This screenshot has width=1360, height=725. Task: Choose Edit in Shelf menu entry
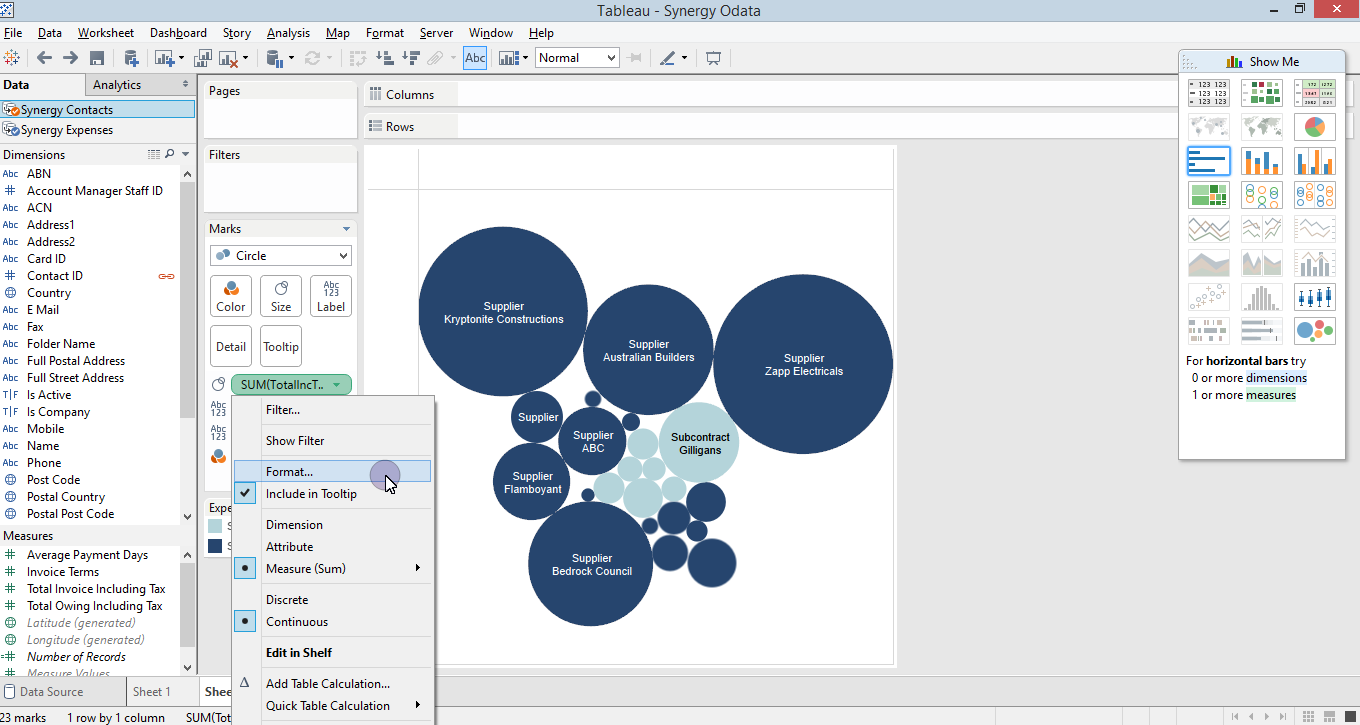coord(299,652)
